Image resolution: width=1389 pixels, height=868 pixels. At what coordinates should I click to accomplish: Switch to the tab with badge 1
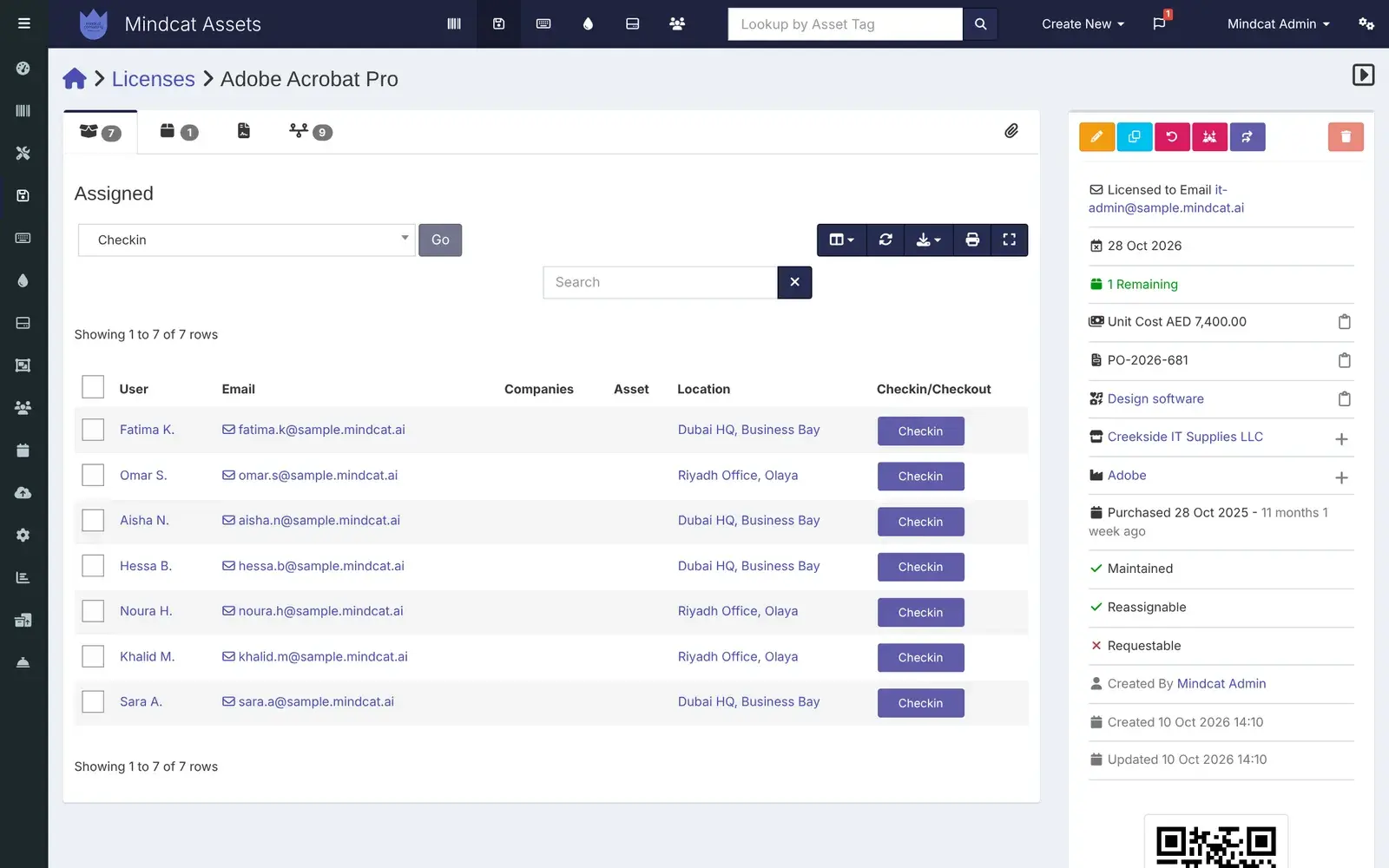[x=179, y=132]
